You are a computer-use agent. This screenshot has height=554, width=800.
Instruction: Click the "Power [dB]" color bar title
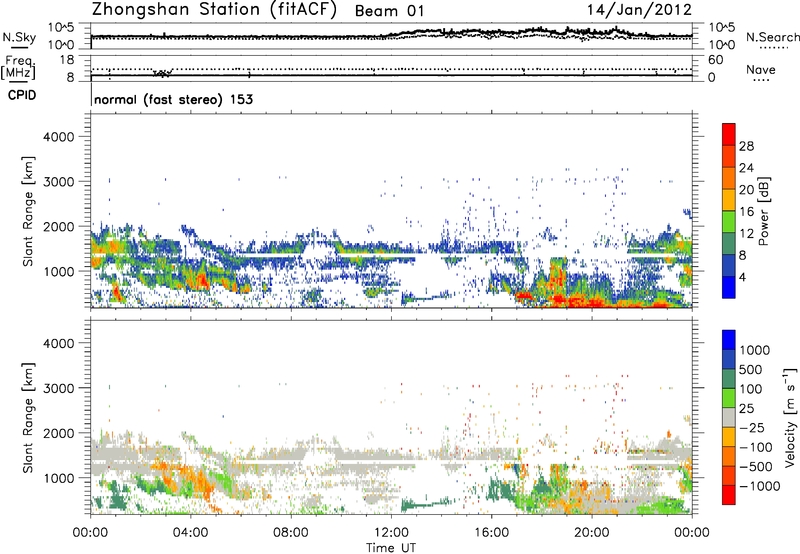pos(764,211)
